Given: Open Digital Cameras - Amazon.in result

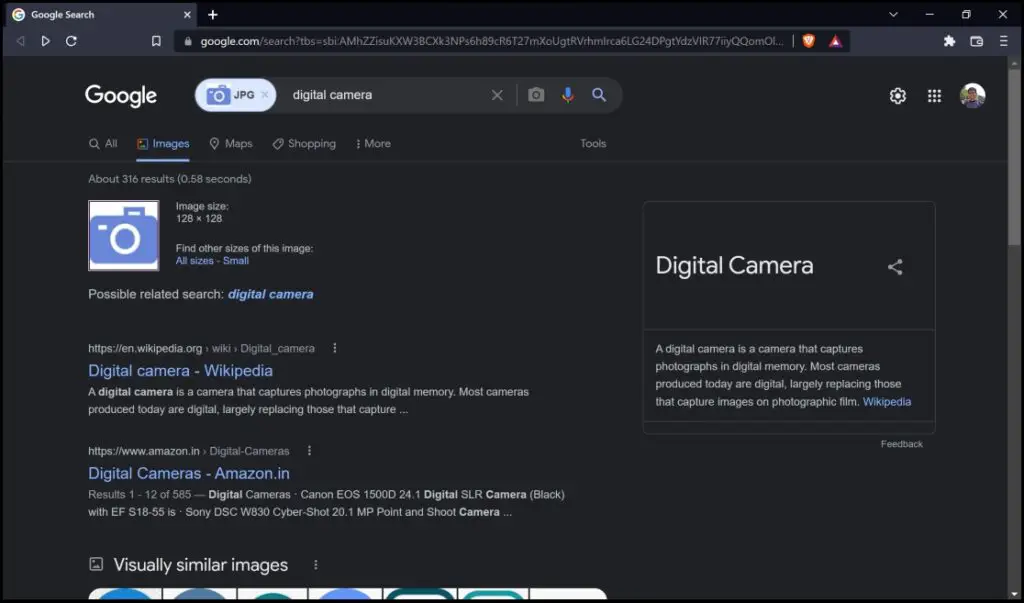Looking at the screenshot, I should (x=189, y=473).
